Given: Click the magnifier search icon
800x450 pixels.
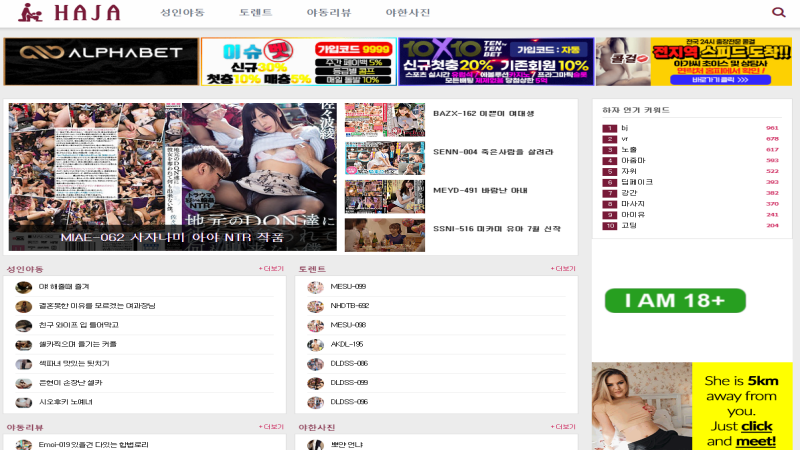Looking at the screenshot, I should click(x=779, y=13).
